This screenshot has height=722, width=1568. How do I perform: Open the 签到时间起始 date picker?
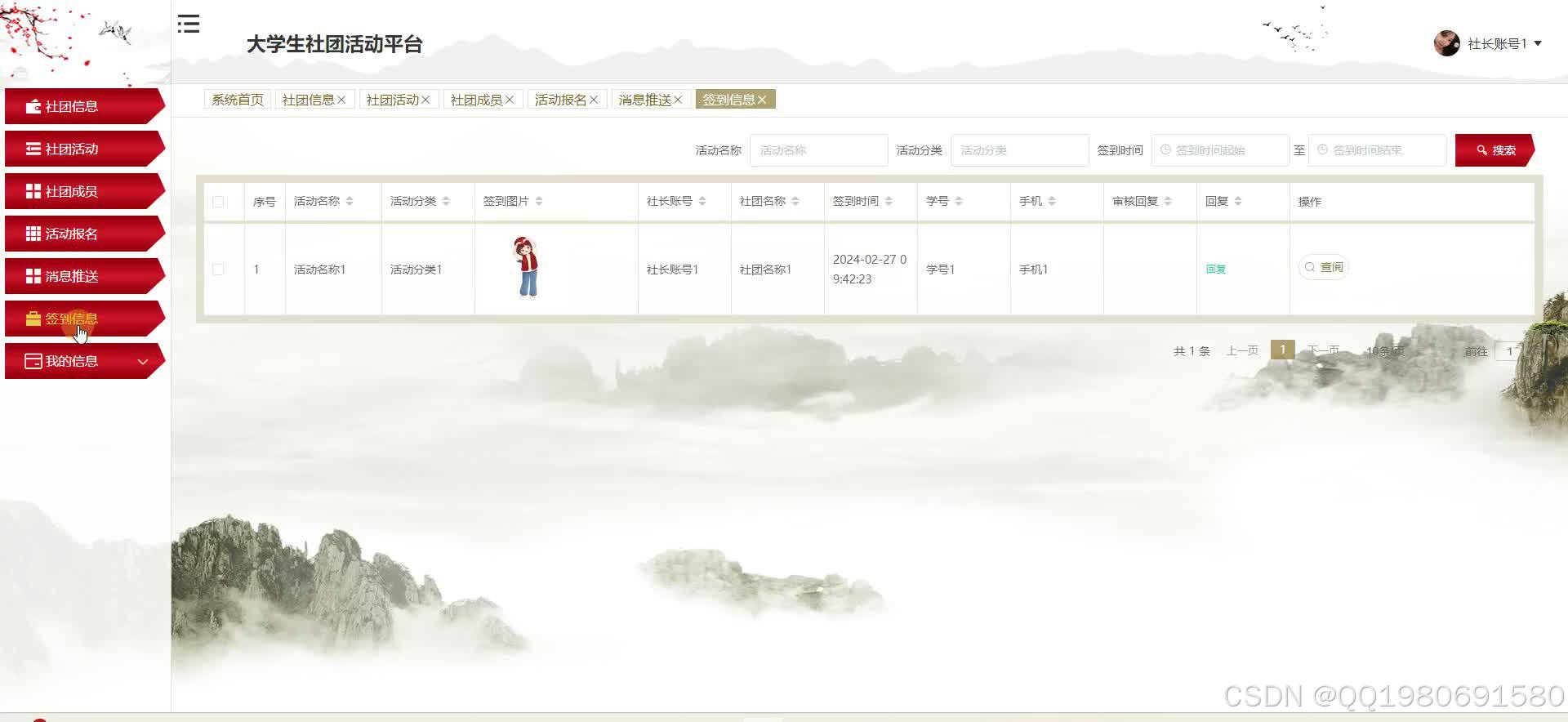coord(1220,150)
